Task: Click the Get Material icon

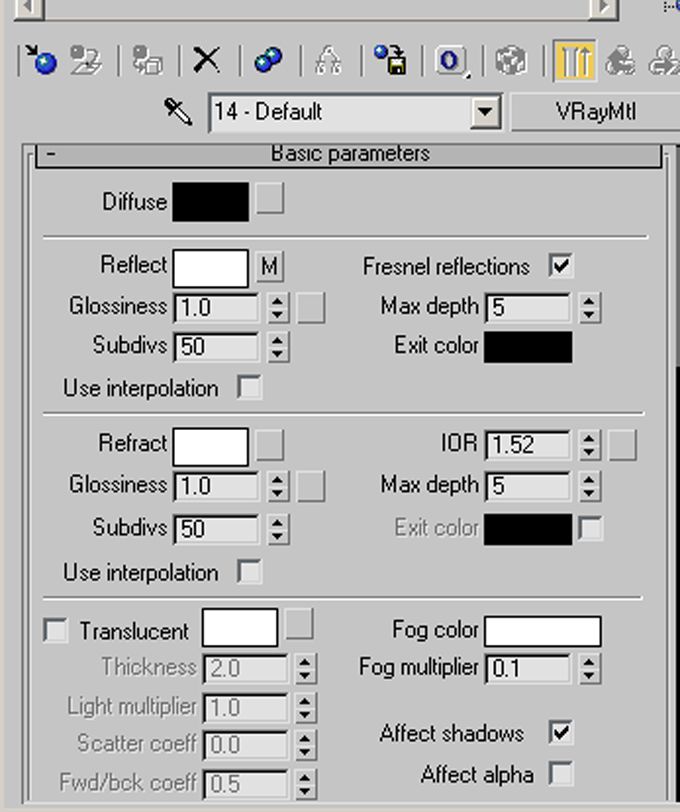Action: [41, 60]
